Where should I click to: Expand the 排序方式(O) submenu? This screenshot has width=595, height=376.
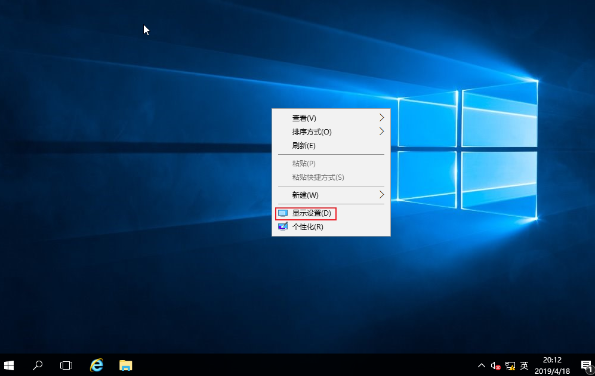331,132
